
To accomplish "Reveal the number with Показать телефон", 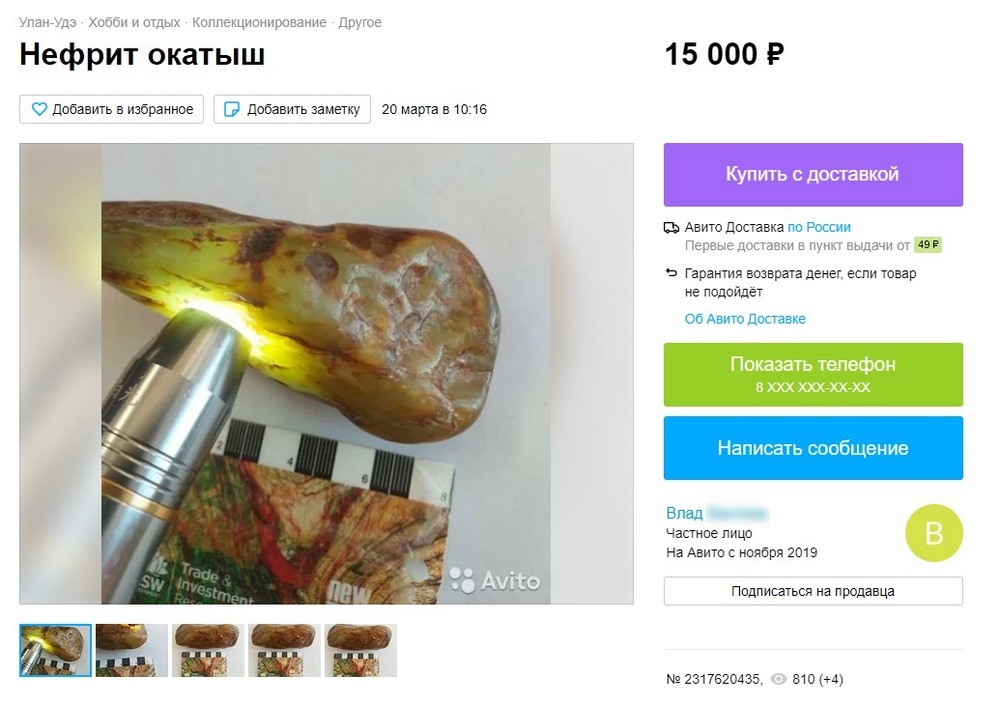I will [813, 375].
